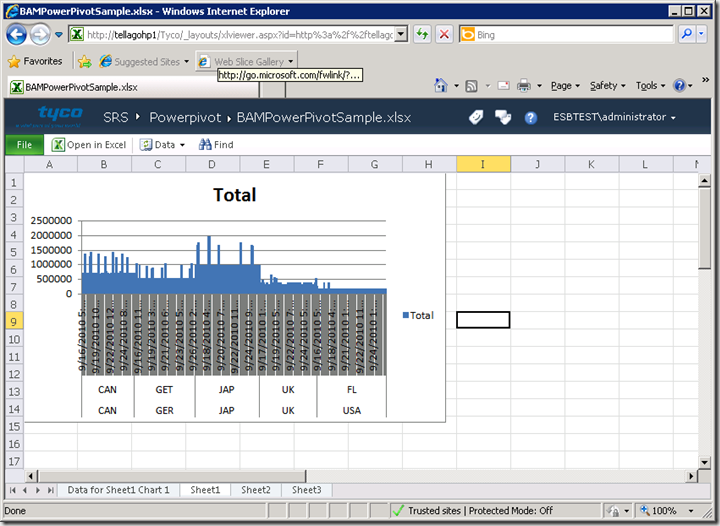Print the page with printer icon

tap(523, 86)
